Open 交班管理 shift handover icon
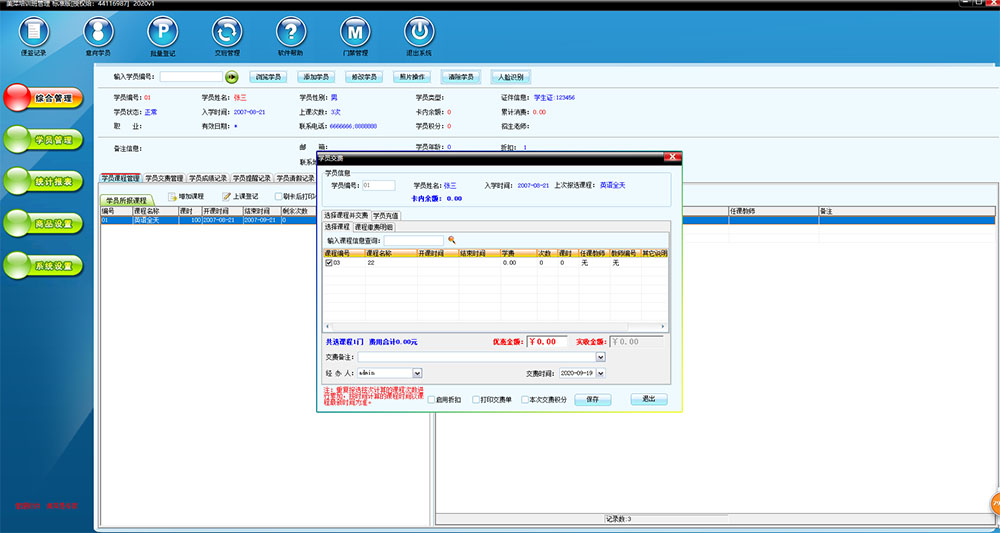The image size is (1000, 533). coord(227,32)
